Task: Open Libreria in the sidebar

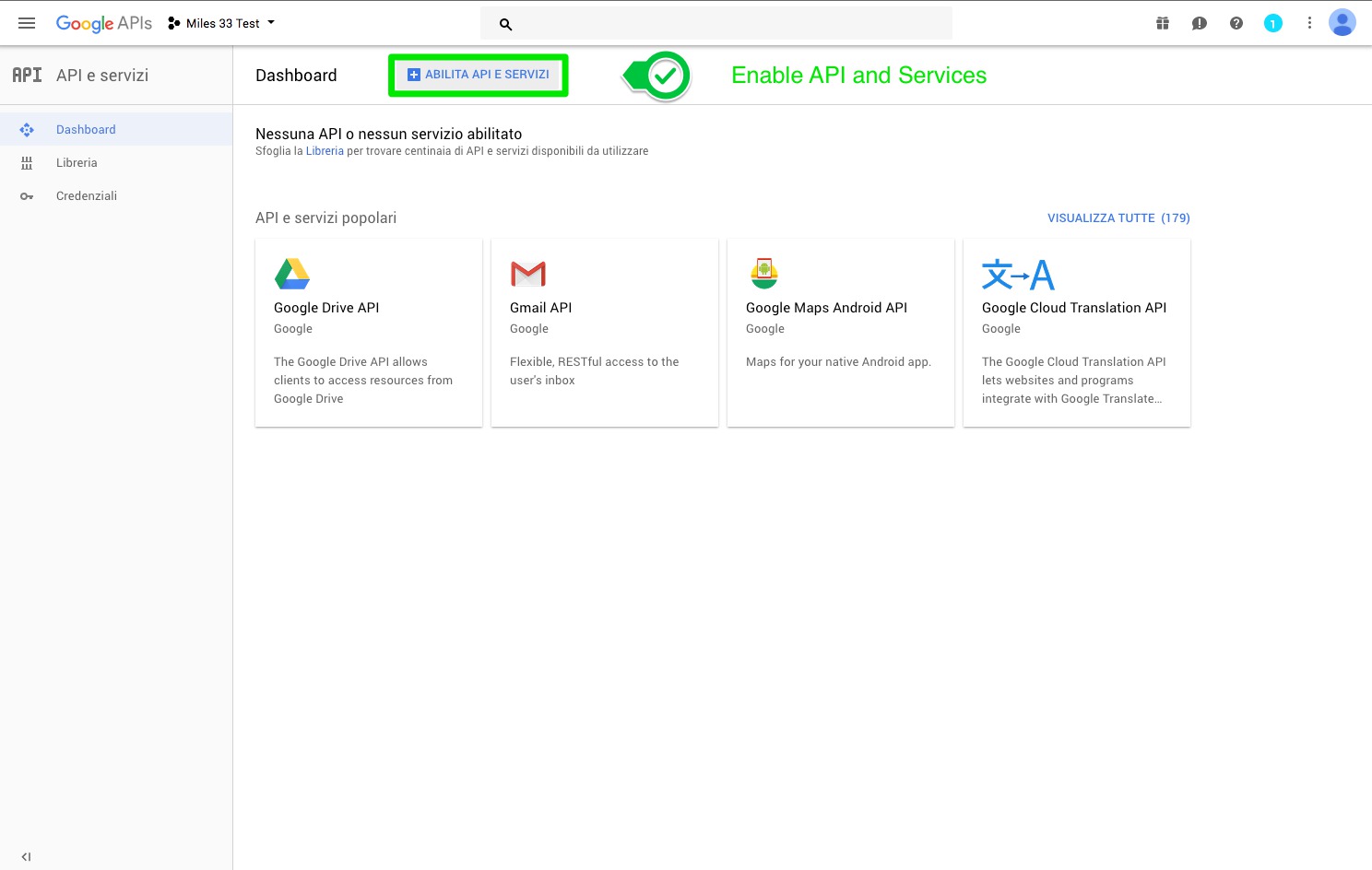Action: pos(77,163)
